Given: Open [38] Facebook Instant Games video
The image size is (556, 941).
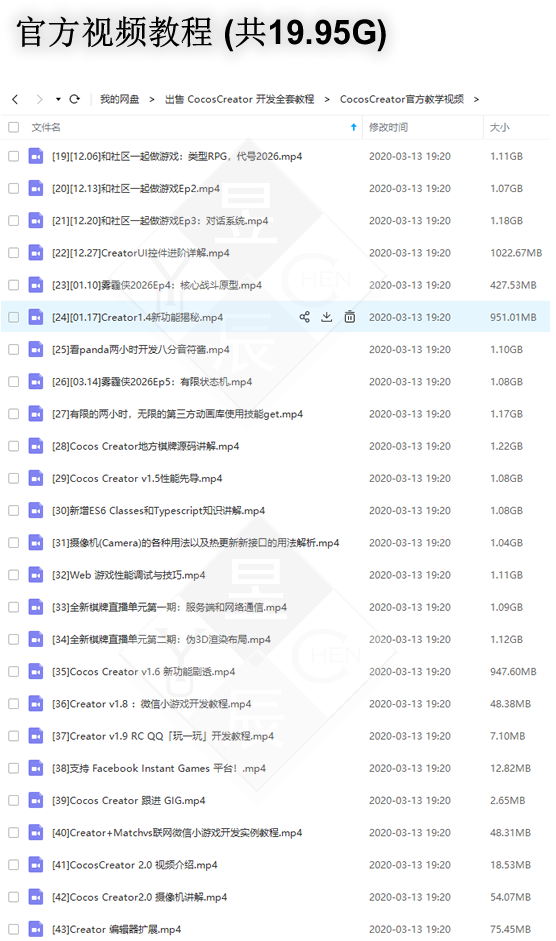Looking at the screenshot, I should coord(159,768).
